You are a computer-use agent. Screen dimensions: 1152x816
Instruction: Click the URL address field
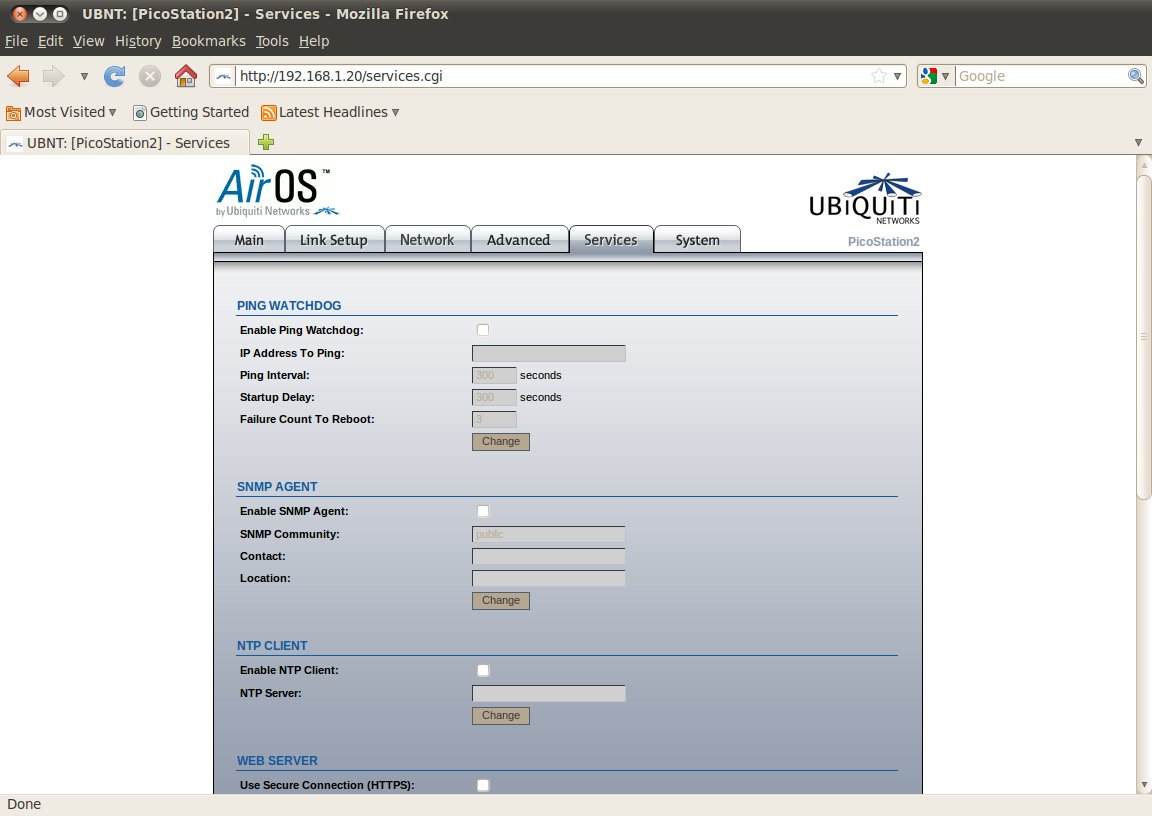tap(551, 76)
